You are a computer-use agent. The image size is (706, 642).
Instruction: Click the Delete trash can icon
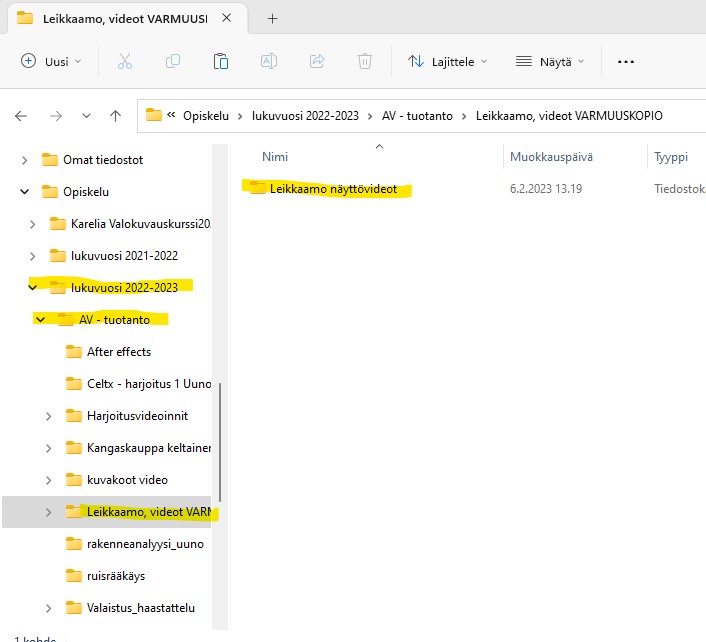coord(365,61)
